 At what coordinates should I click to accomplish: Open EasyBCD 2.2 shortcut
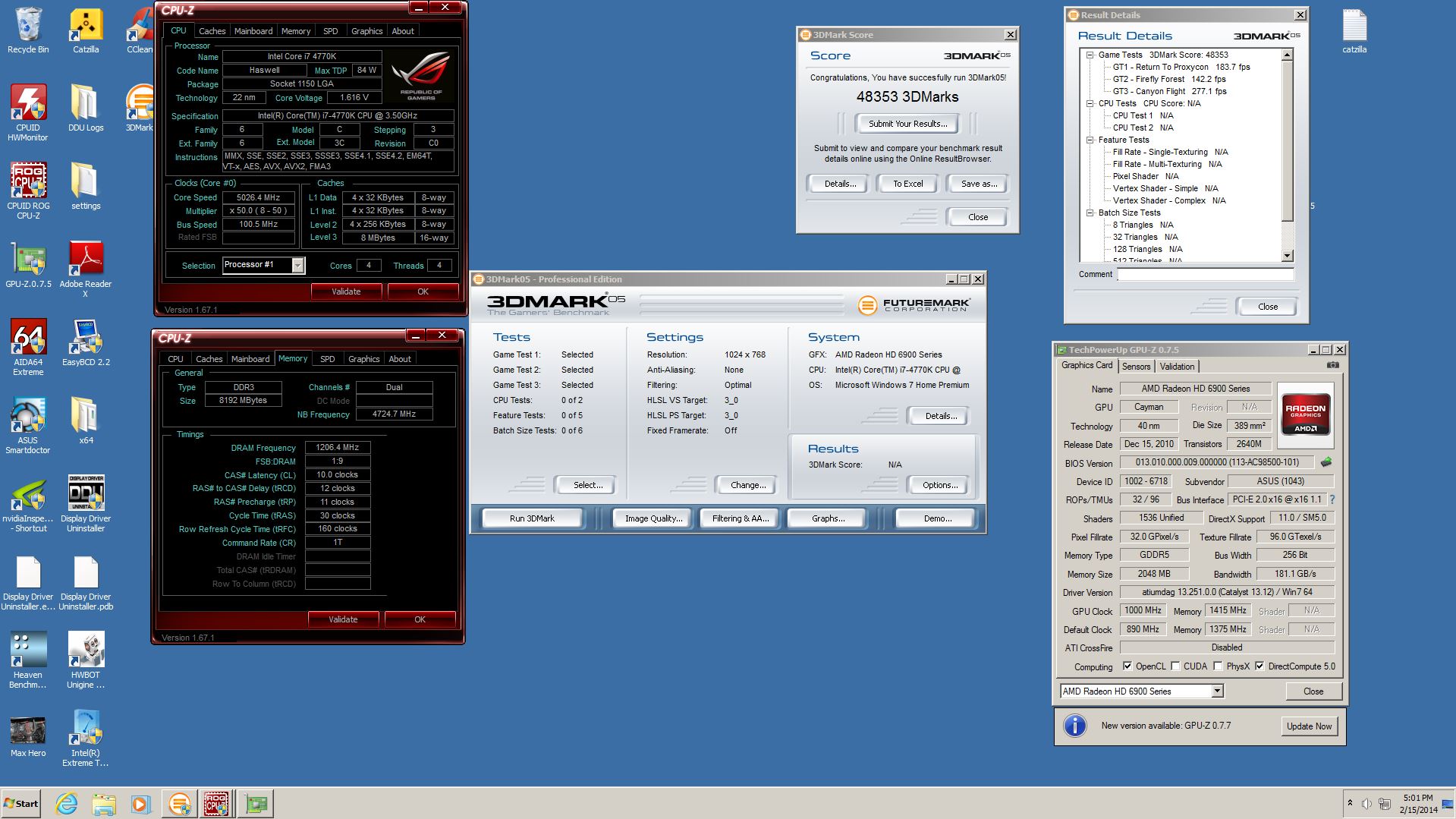point(86,342)
